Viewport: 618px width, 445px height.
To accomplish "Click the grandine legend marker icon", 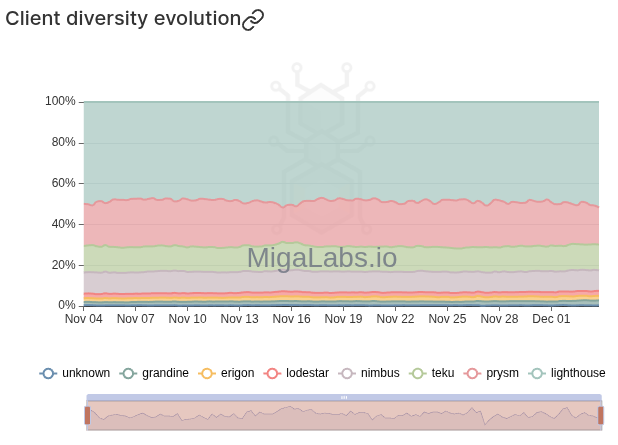I will coord(128,373).
